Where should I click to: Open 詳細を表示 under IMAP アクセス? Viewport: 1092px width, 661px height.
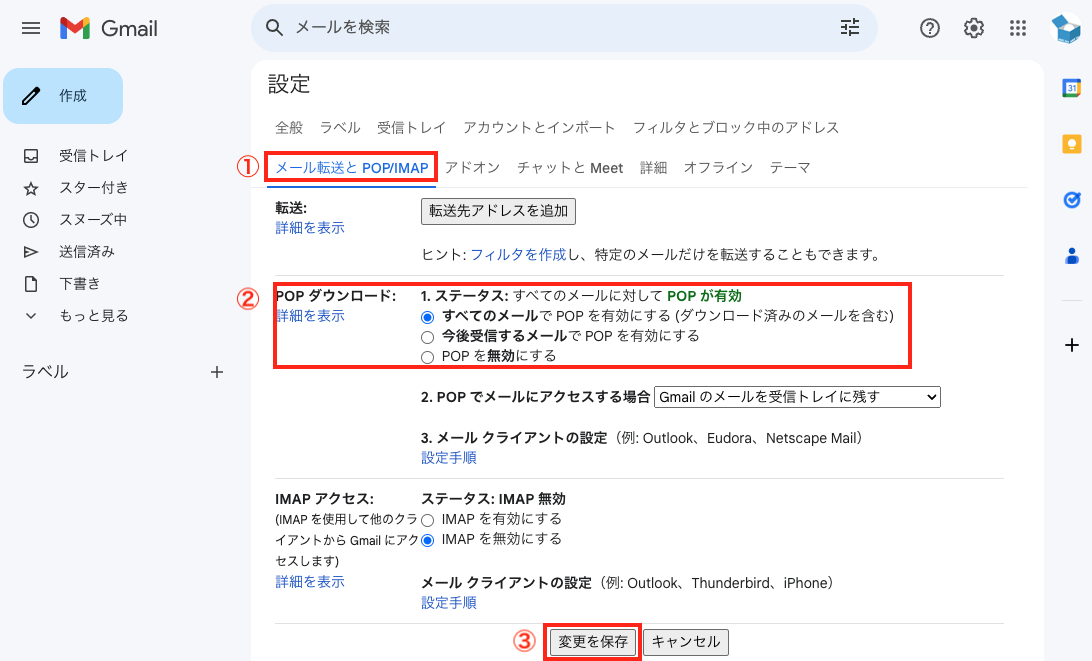[x=310, y=582]
